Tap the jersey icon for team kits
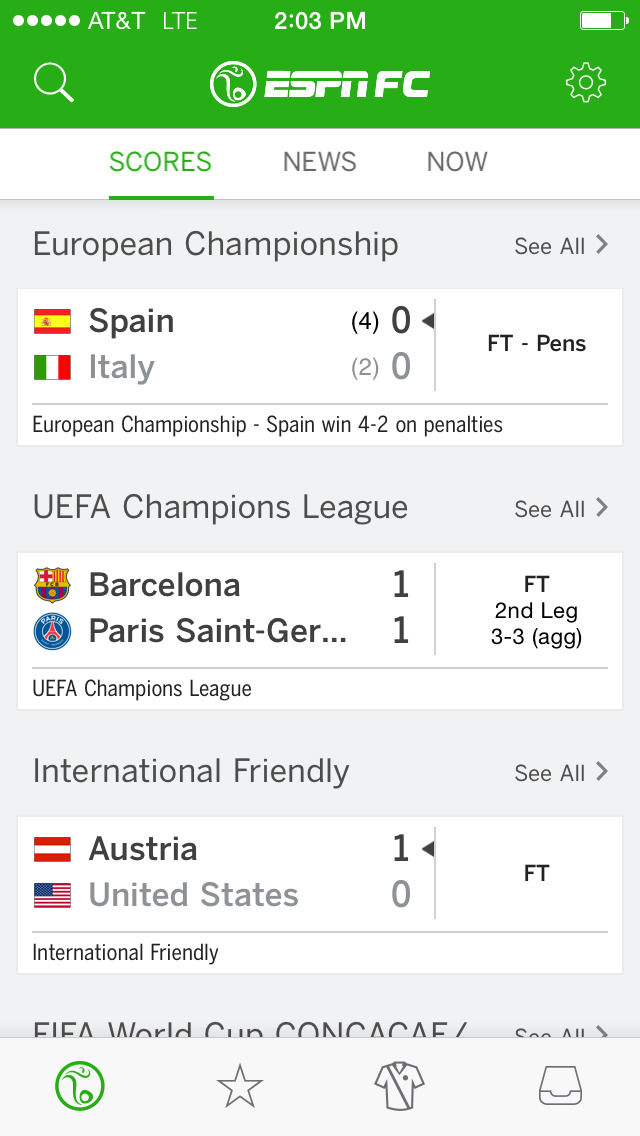Screen dimensions: 640x1136 400,1085
